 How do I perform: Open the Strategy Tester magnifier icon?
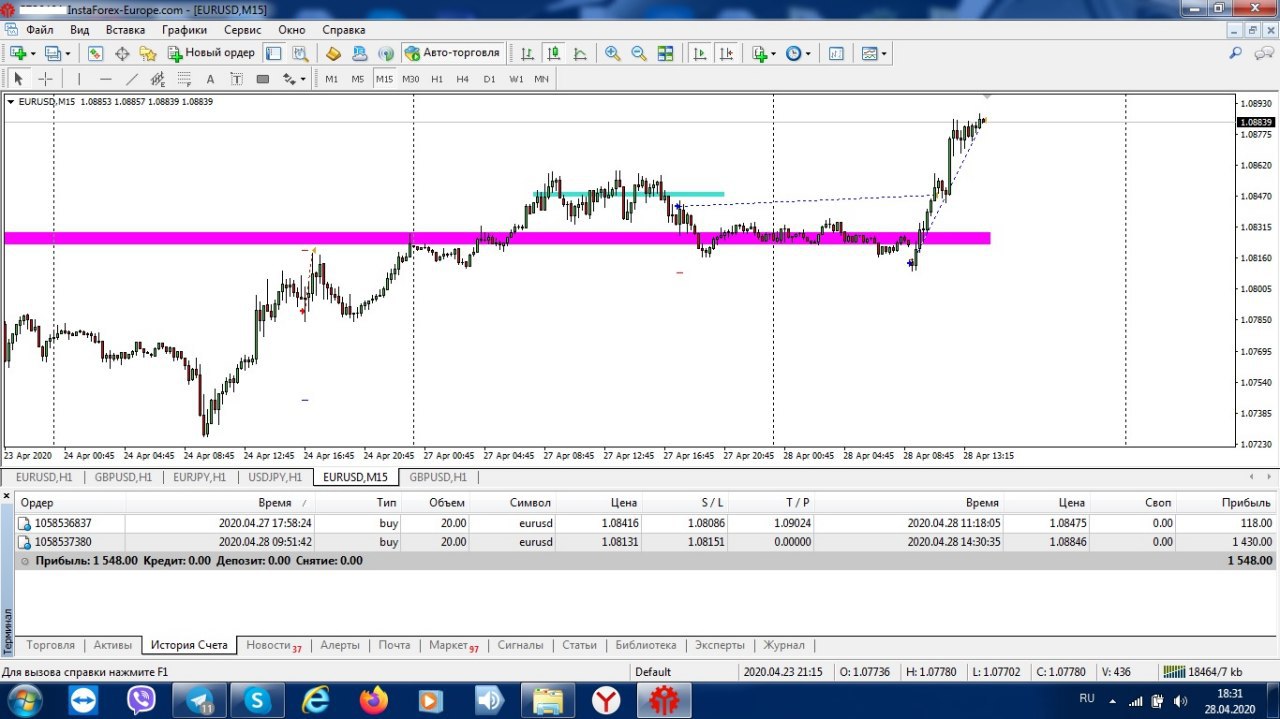tap(299, 53)
